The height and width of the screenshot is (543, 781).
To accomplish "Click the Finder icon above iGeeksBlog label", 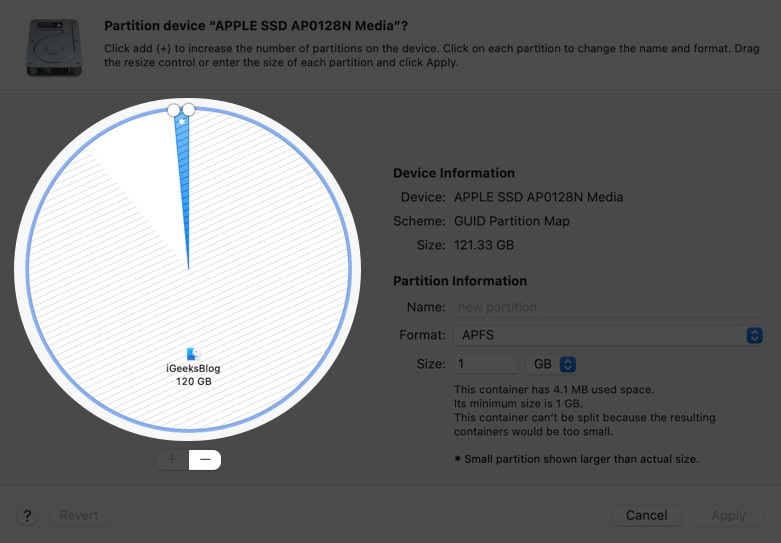I will pyautogui.click(x=193, y=354).
